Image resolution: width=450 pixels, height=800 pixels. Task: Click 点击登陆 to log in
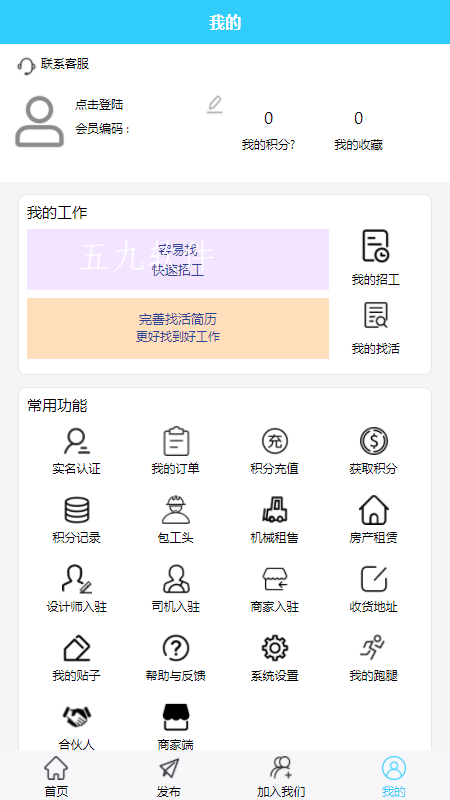click(99, 105)
